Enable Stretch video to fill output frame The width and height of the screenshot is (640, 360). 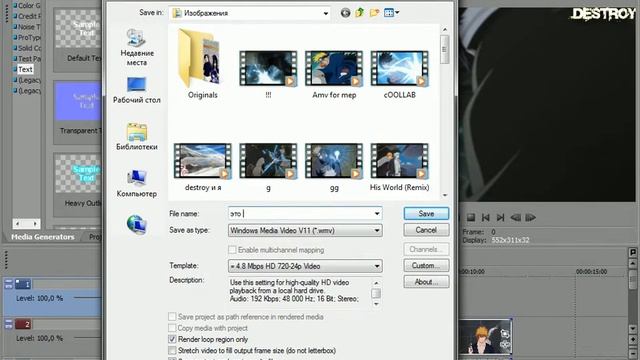(x=172, y=351)
